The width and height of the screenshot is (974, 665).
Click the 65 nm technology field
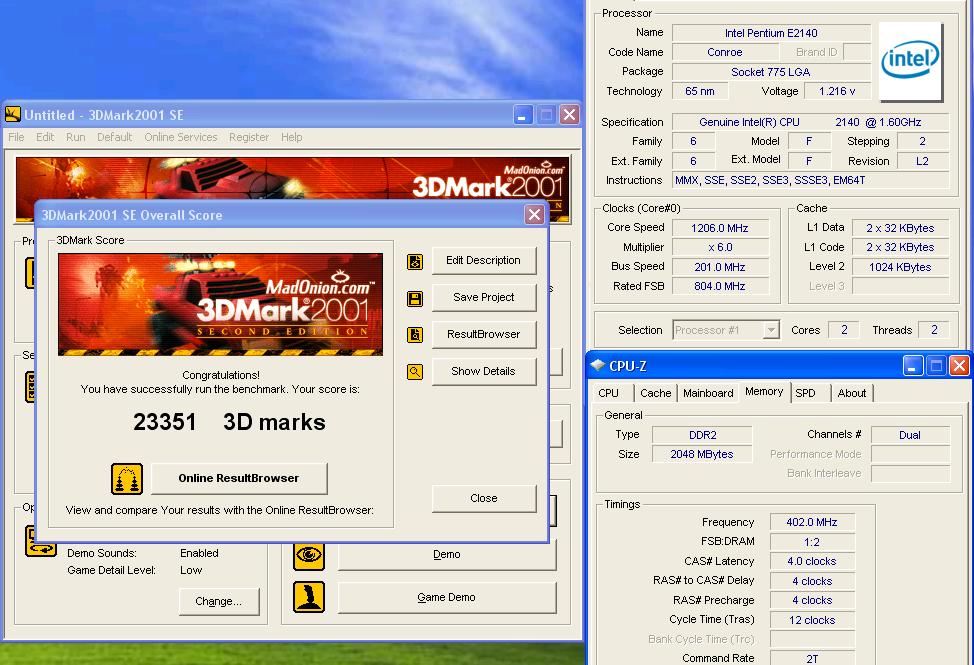pos(700,91)
